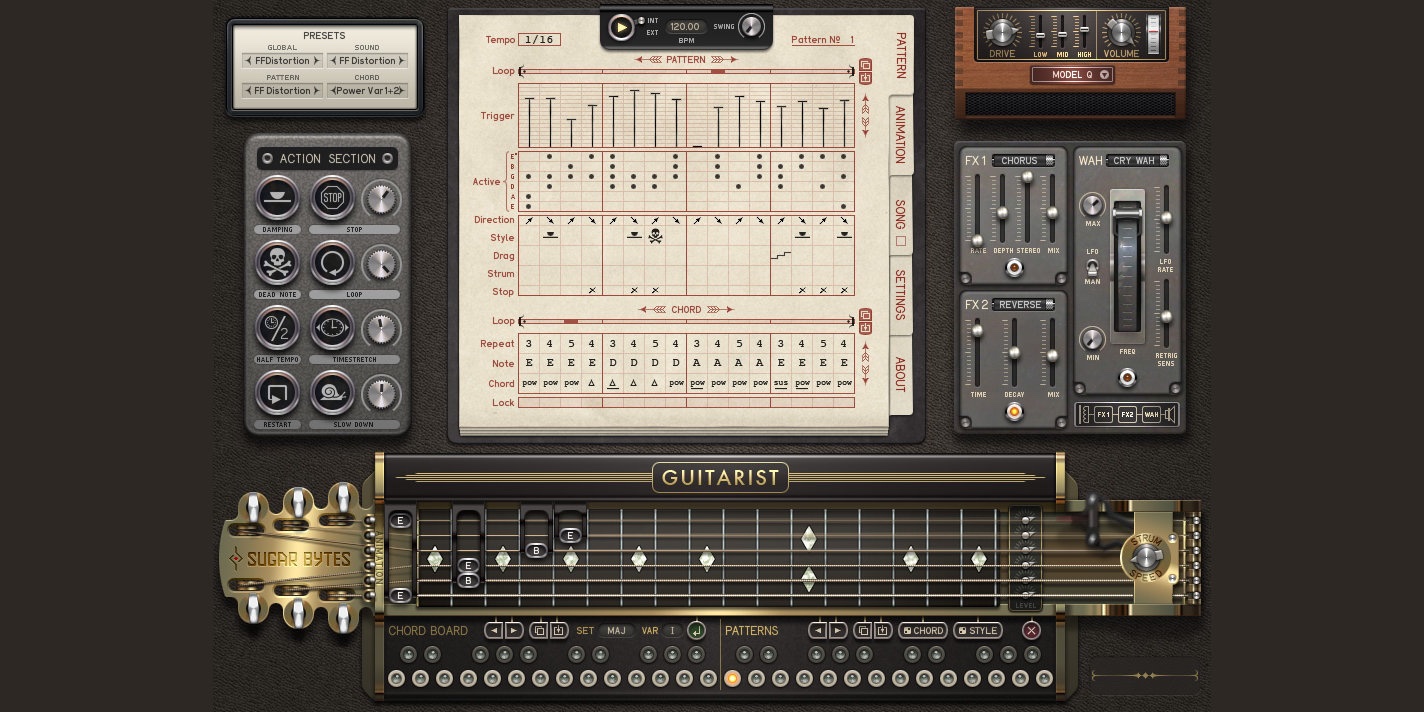Click the Patterns STYLE button
The image size is (1424, 712).
point(977,631)
